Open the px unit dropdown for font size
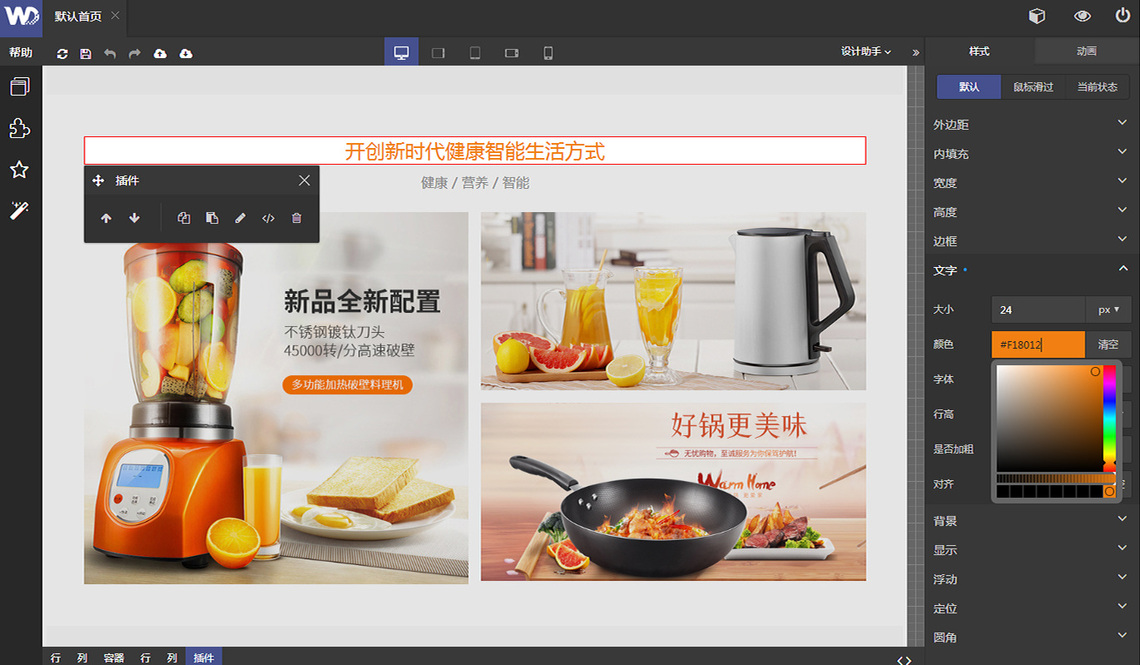 coord(1108,310)
